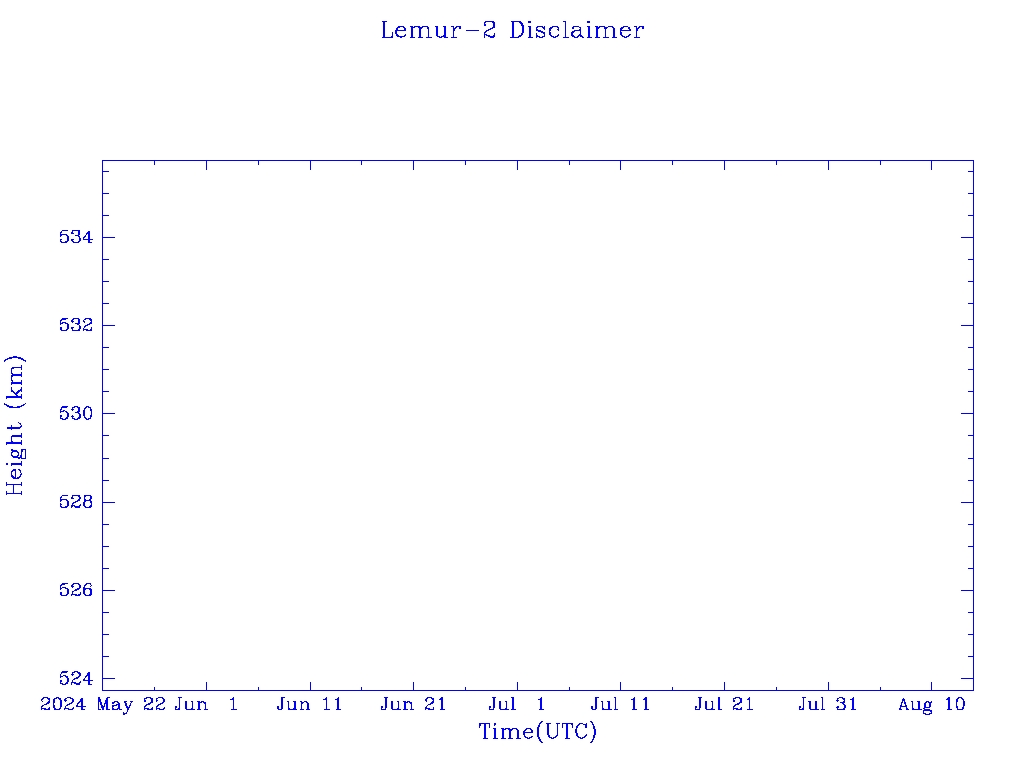Select the Jul 21 date label
1024x768 pixels.
(724, 704)
